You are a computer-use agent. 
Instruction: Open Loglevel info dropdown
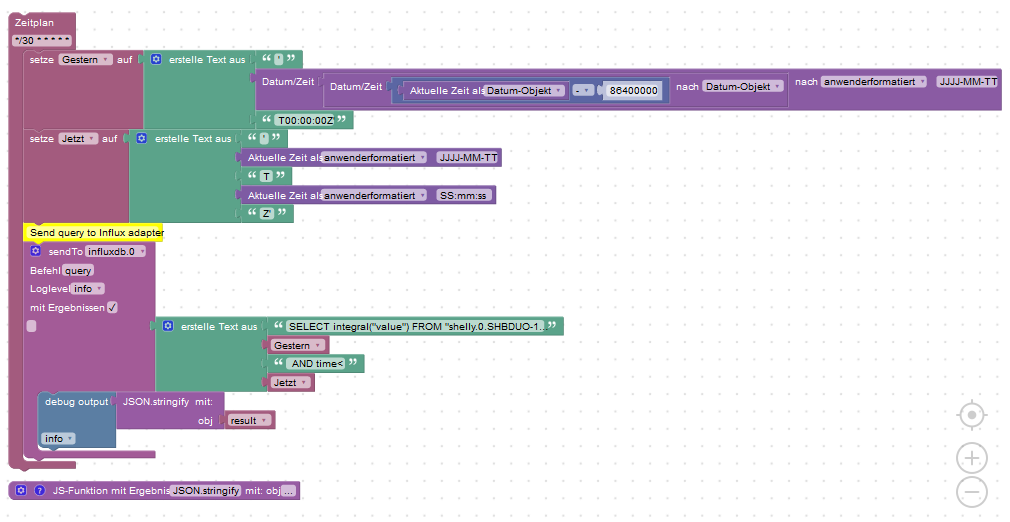coord(87,289)
